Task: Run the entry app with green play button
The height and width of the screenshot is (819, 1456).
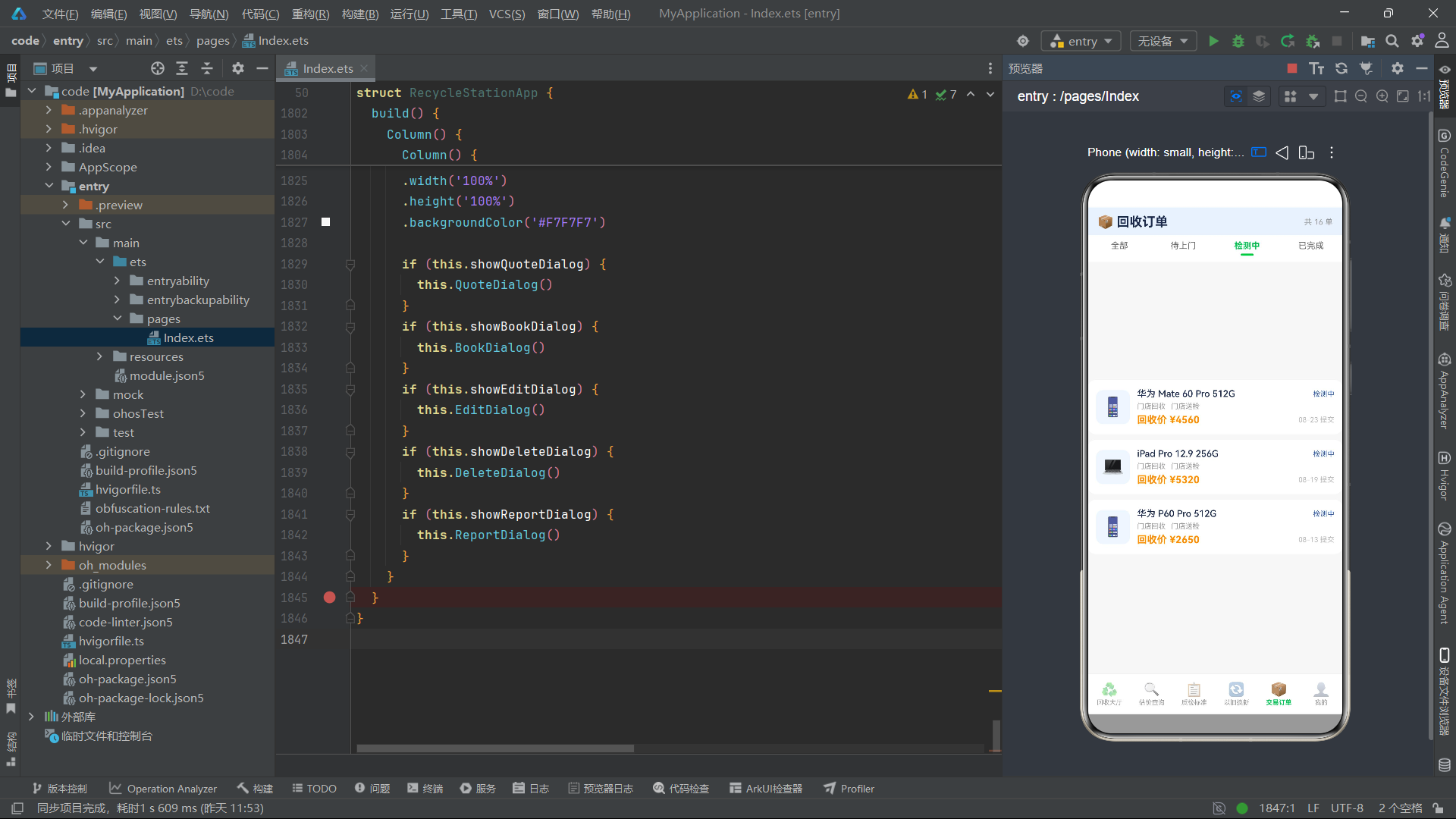Action: tap(1213, 41)
